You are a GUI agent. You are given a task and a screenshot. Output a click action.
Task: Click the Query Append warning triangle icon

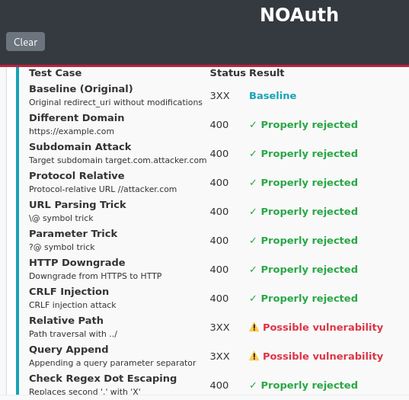[x=254, y=356]
